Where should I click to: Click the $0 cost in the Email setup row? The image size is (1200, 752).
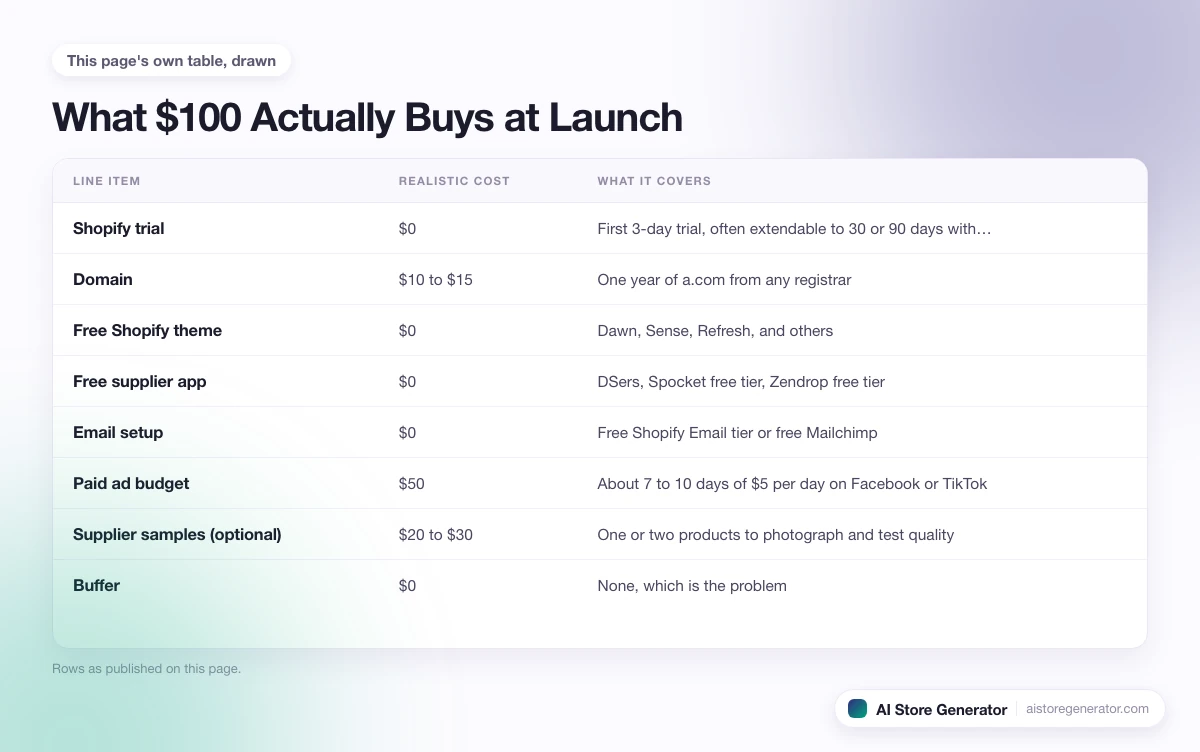pos(407,432)
